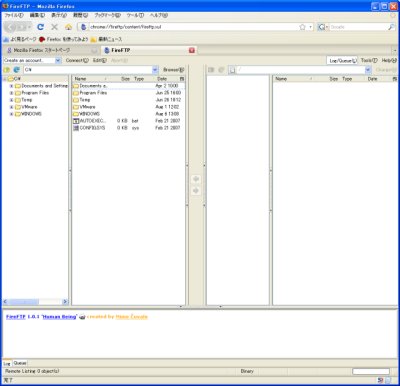Open the address bar bookmark dropdown arrow

click(311, 27)
